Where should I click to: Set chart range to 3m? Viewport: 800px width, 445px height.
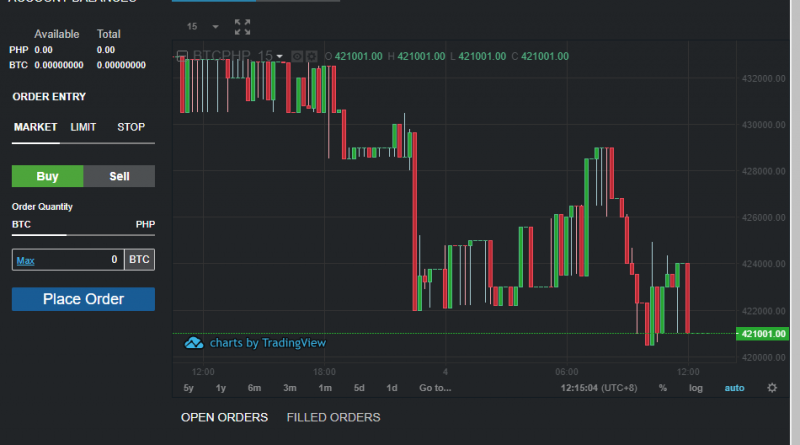coord(290,388)
